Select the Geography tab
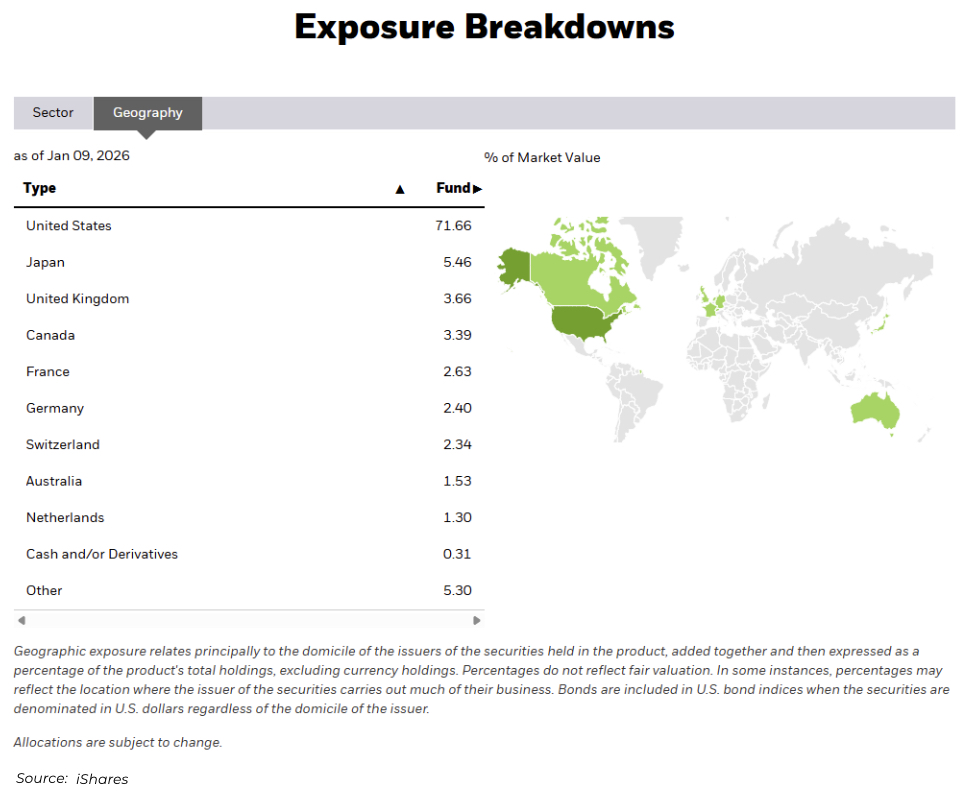 tap(147, 113)
